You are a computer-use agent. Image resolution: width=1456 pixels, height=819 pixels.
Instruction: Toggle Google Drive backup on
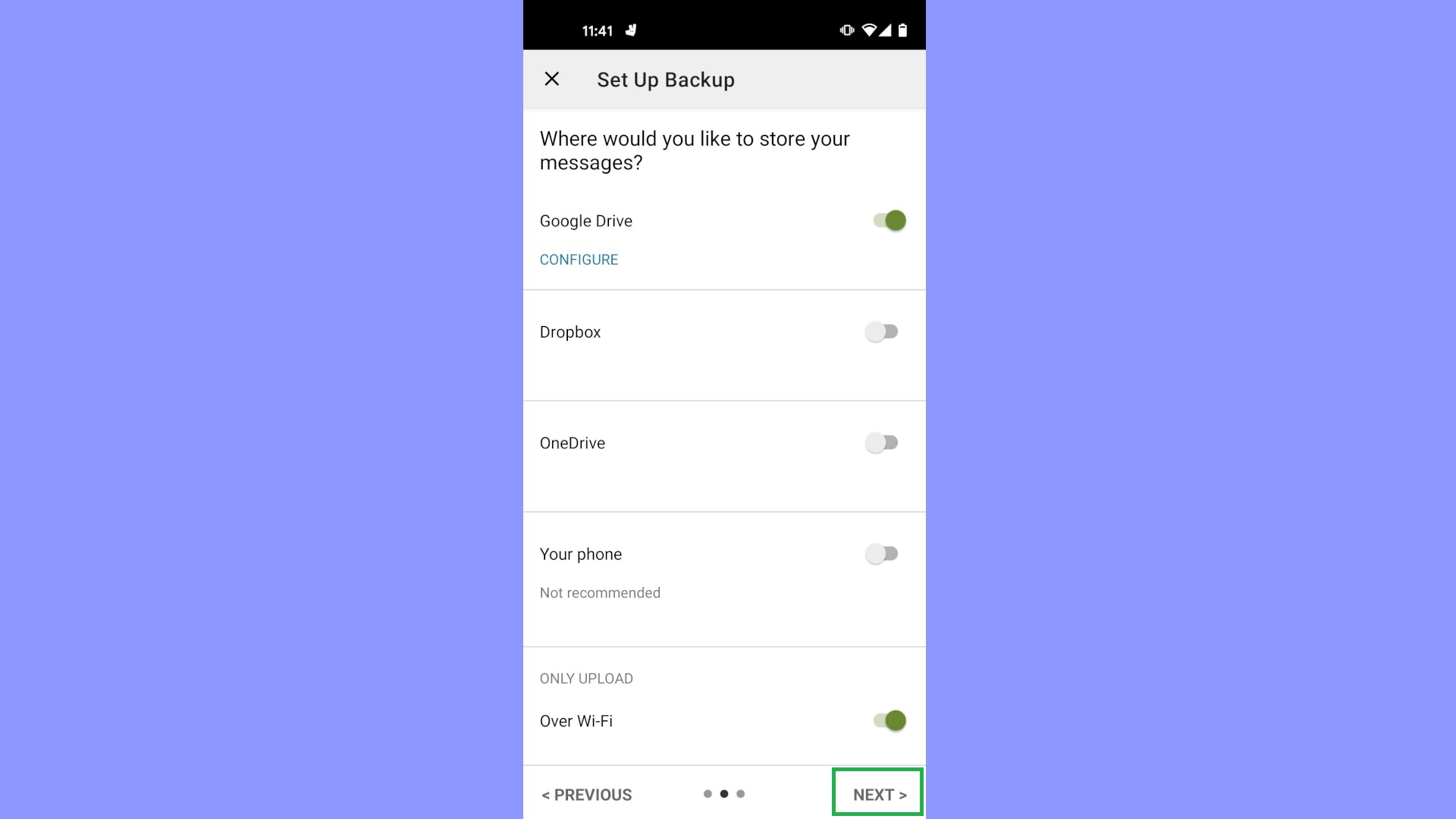pyautogui.click(x=885, y=220)
